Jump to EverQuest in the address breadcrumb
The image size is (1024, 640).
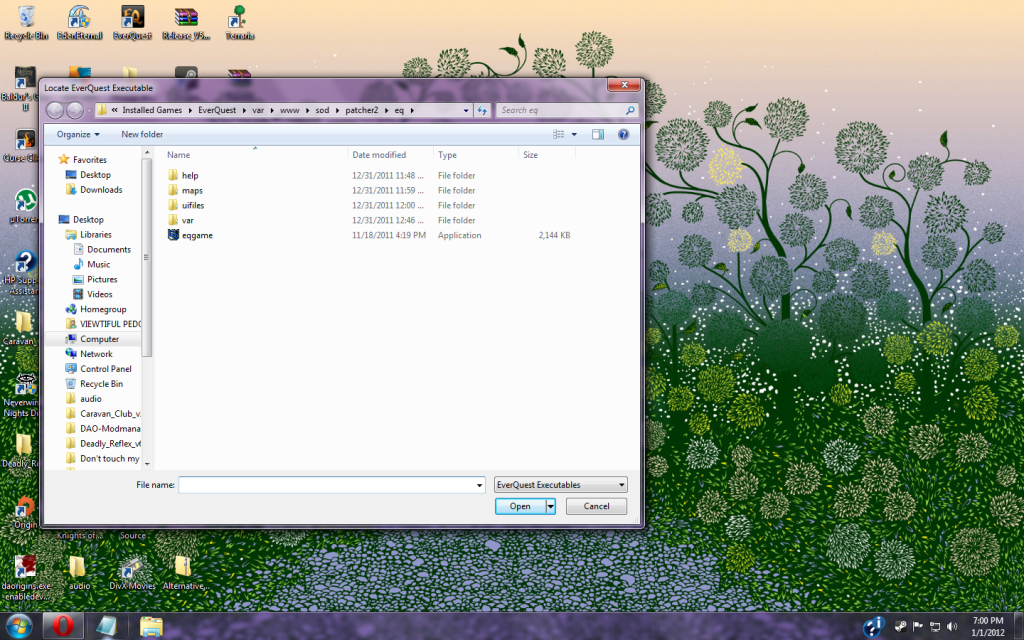217,110
